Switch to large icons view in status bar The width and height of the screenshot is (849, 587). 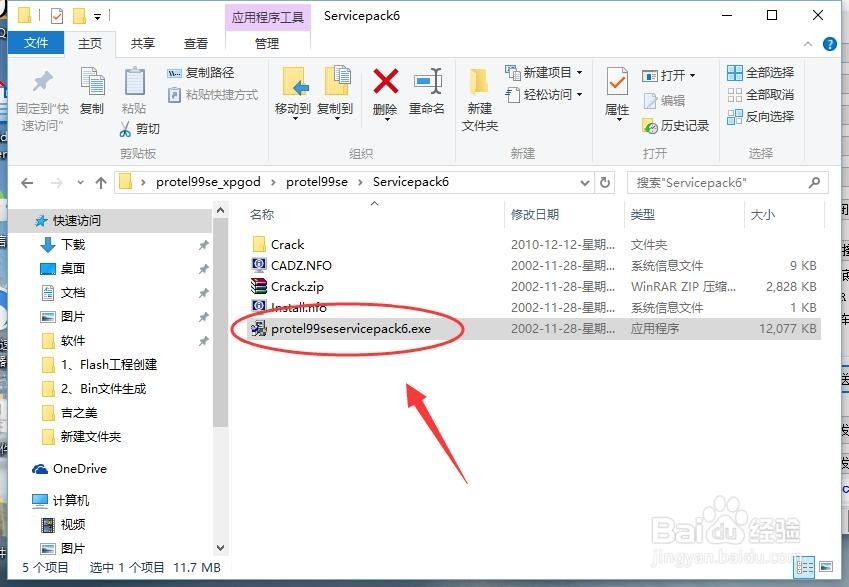click(x=826, y=567)
